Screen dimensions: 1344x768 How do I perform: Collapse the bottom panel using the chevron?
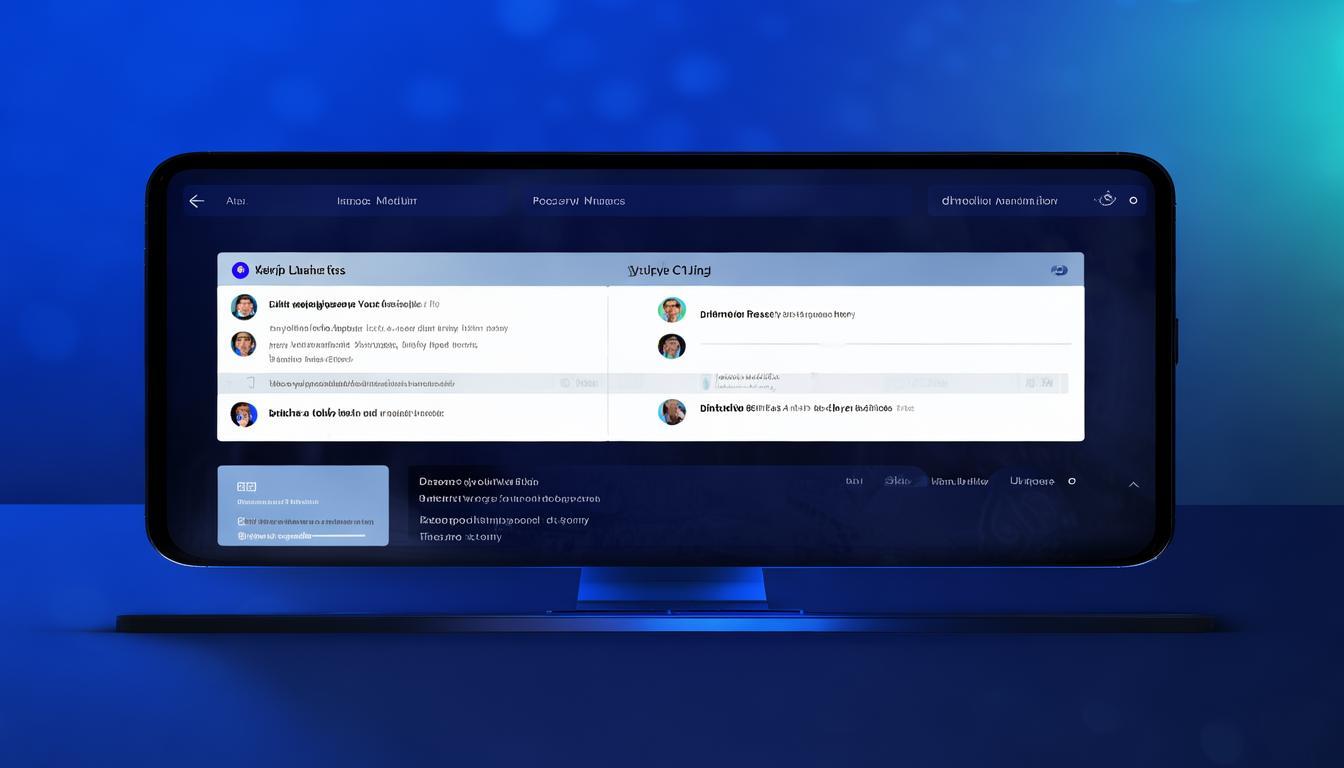click(x=1134, y=484)
